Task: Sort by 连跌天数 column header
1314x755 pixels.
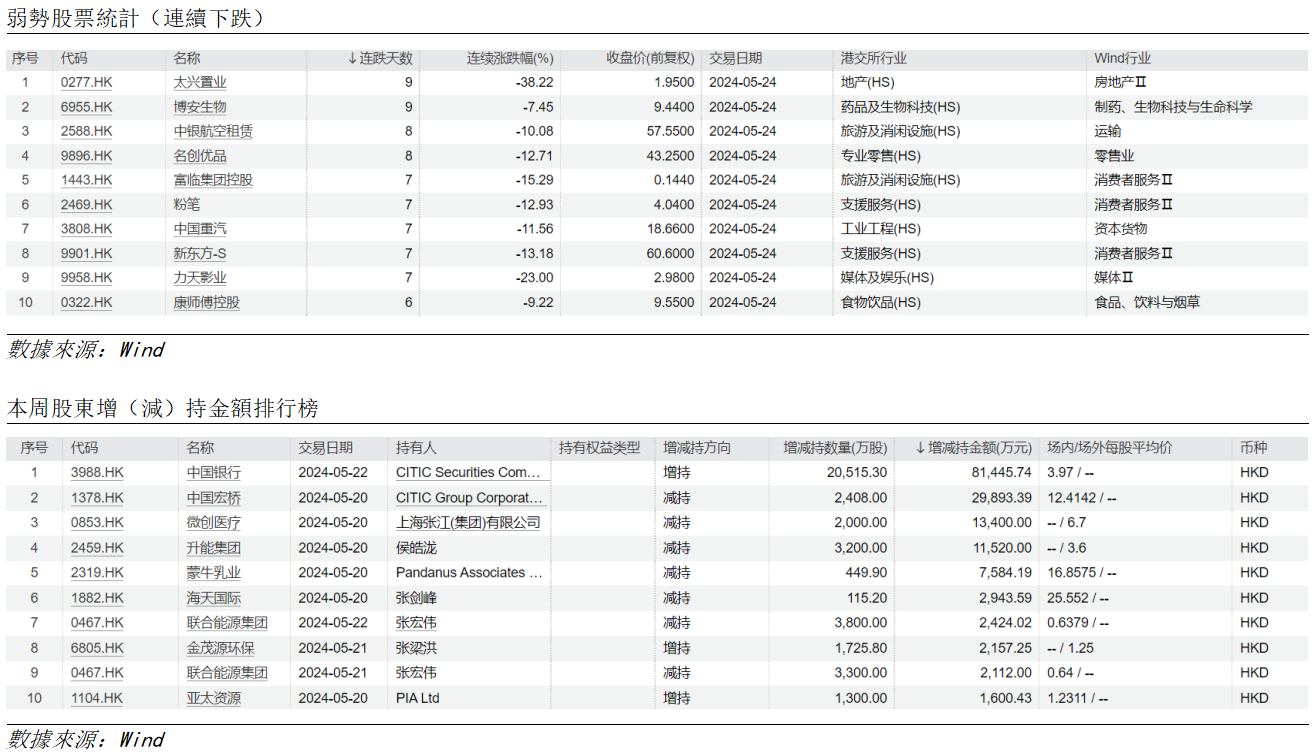Action: (380, 58)
